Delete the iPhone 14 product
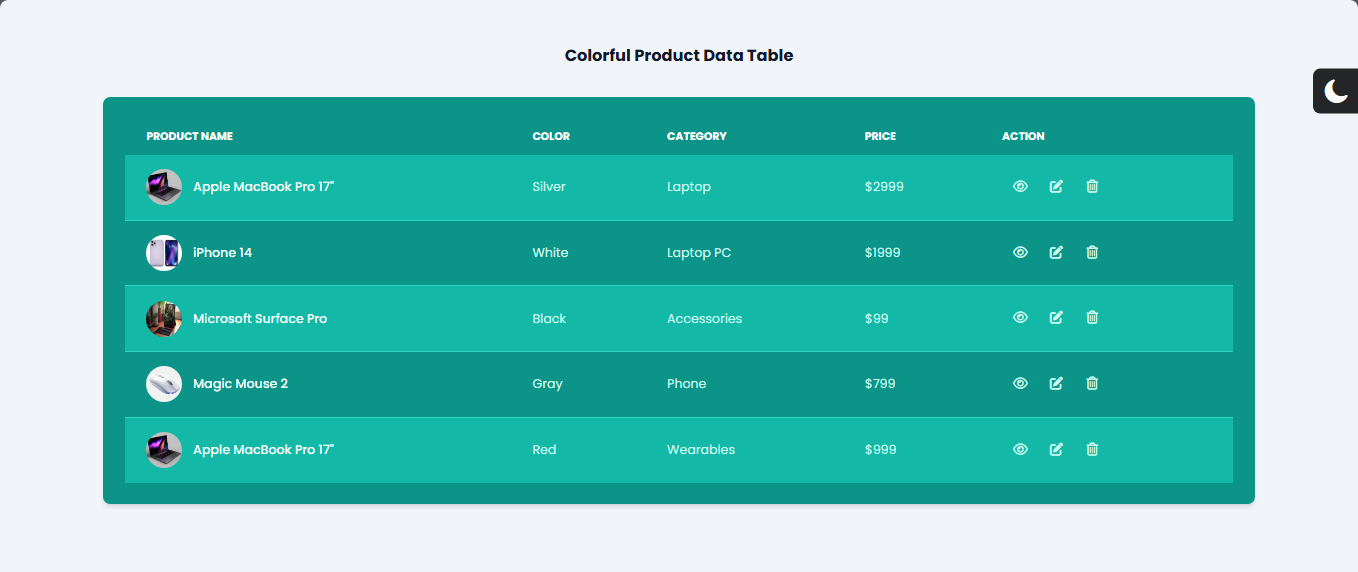Viewport: 1358px width, 572px height. [x=1092, y=253]
